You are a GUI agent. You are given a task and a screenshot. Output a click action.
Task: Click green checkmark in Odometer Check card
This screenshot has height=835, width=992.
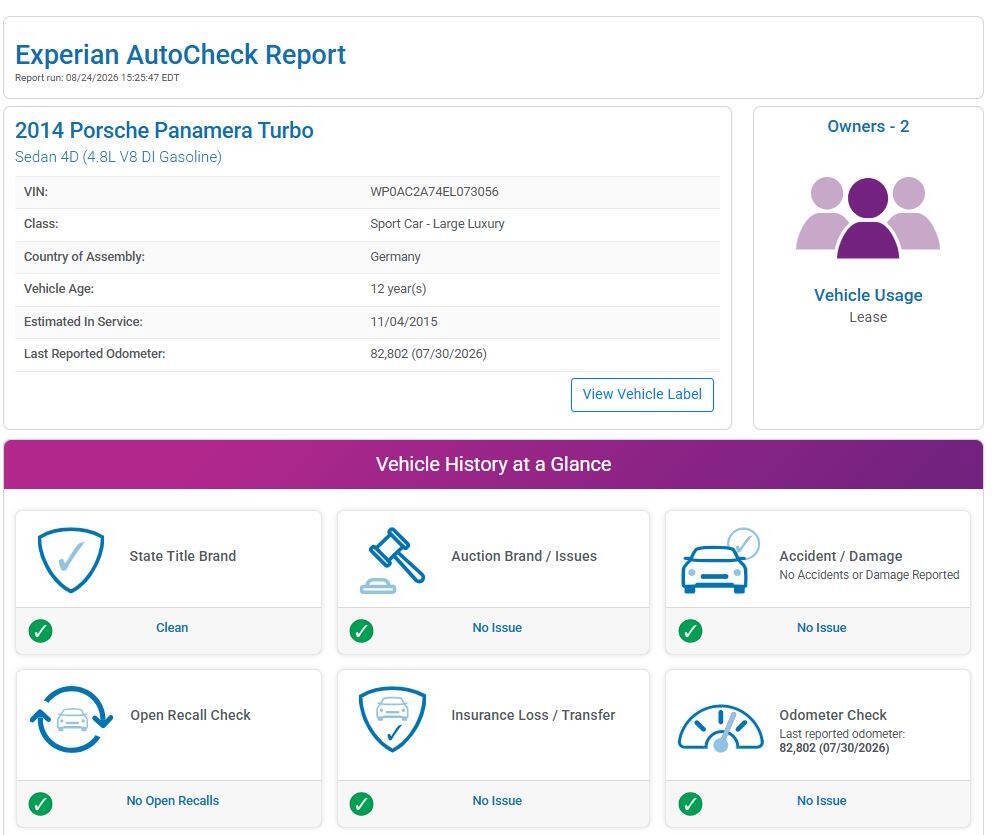[690, 803]
